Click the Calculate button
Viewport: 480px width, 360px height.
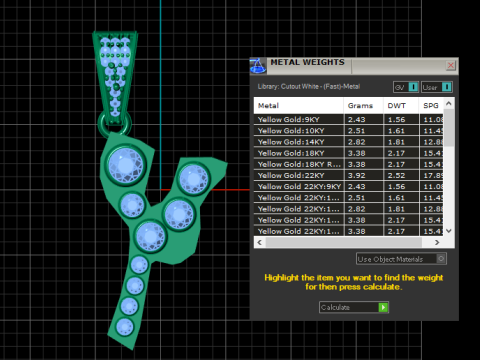coord(354,307)
